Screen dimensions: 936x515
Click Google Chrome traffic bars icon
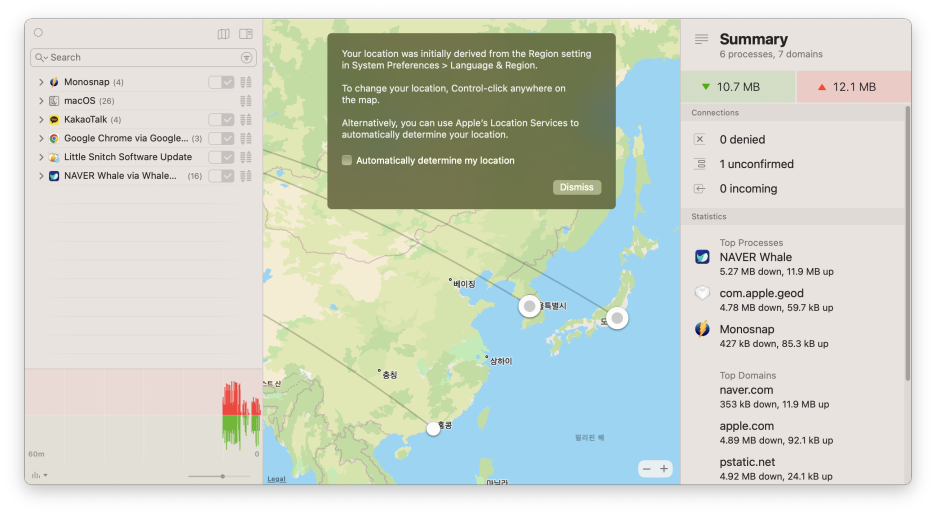point(245,138)
